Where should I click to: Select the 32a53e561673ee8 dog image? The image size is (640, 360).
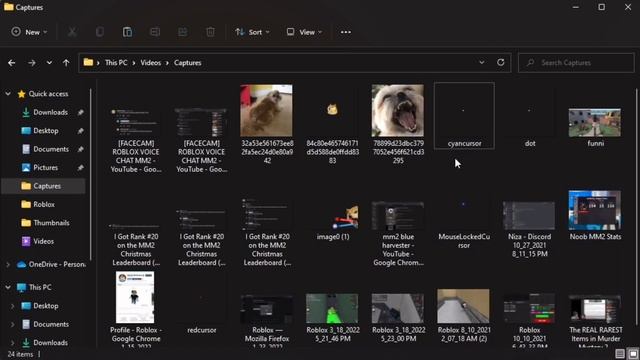pos(267,124)
